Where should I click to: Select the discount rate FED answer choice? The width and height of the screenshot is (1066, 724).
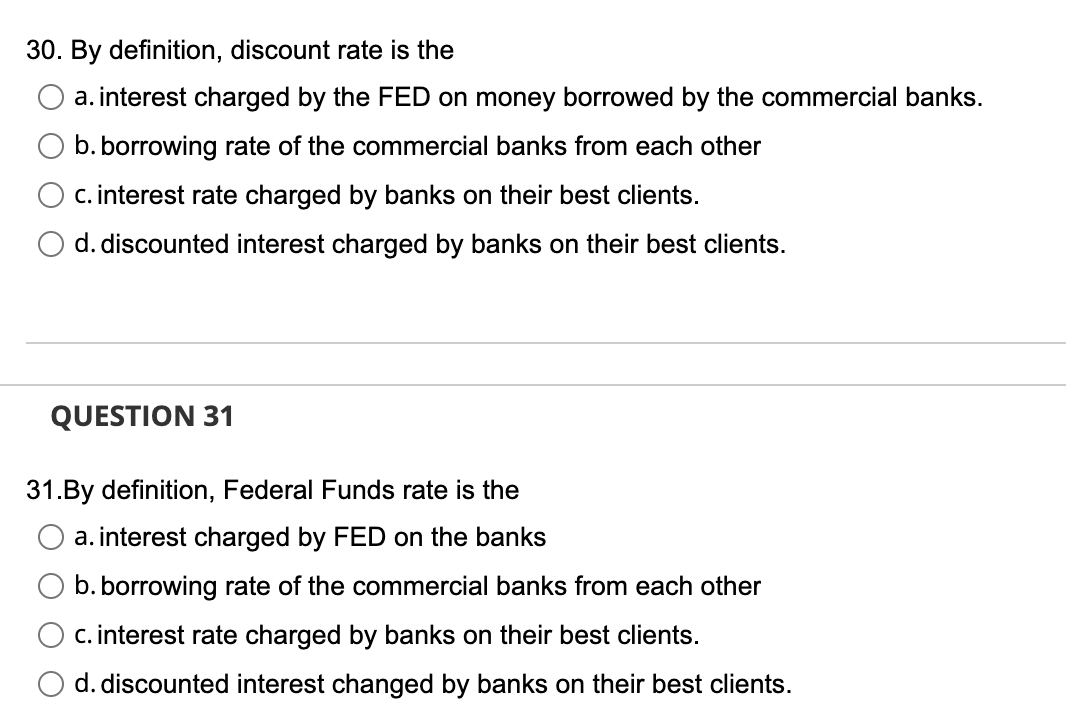pyautogui.click(x=51, y=97)
